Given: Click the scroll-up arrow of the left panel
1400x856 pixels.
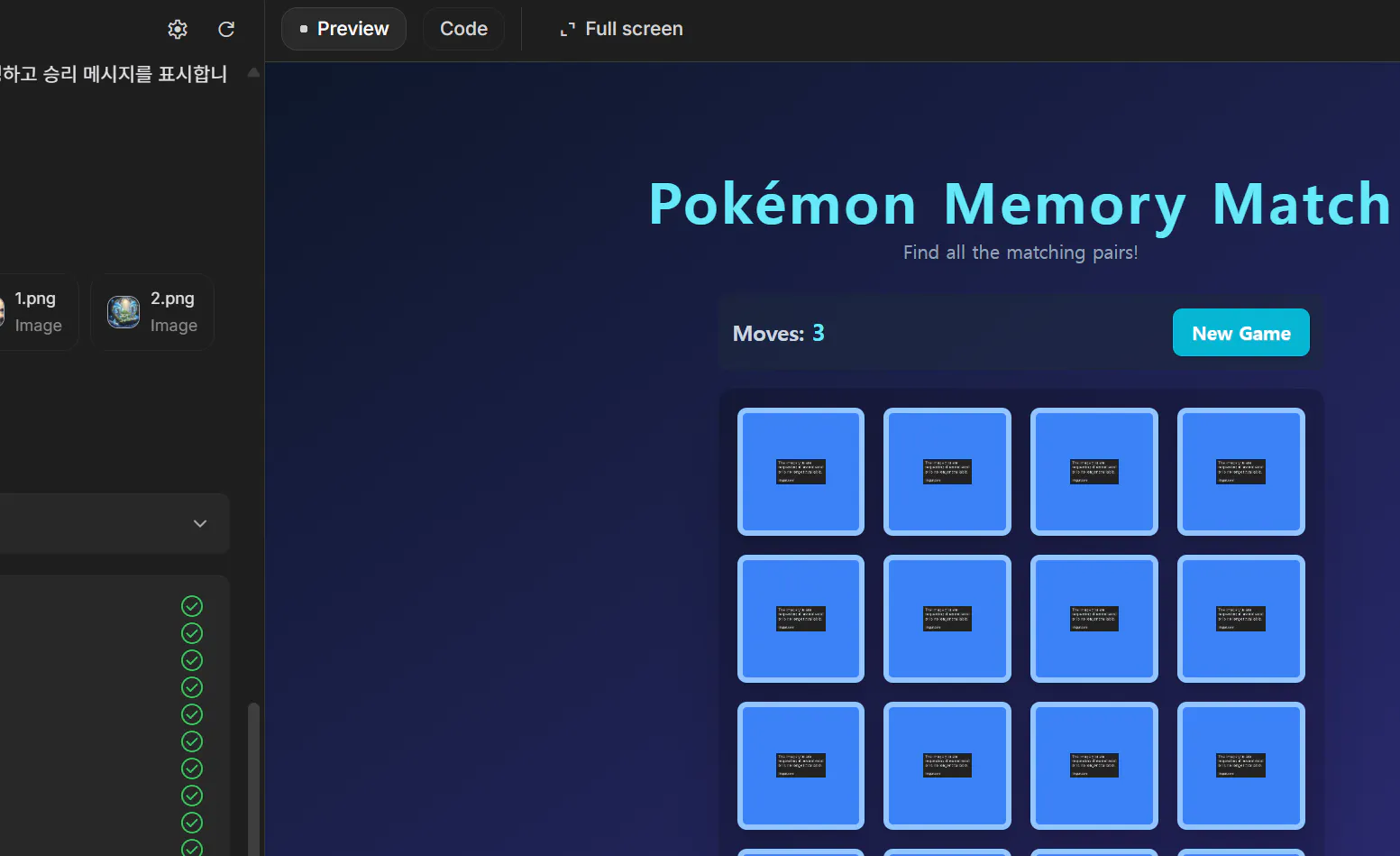Looking at the screenshot, I should coord(254,72).
